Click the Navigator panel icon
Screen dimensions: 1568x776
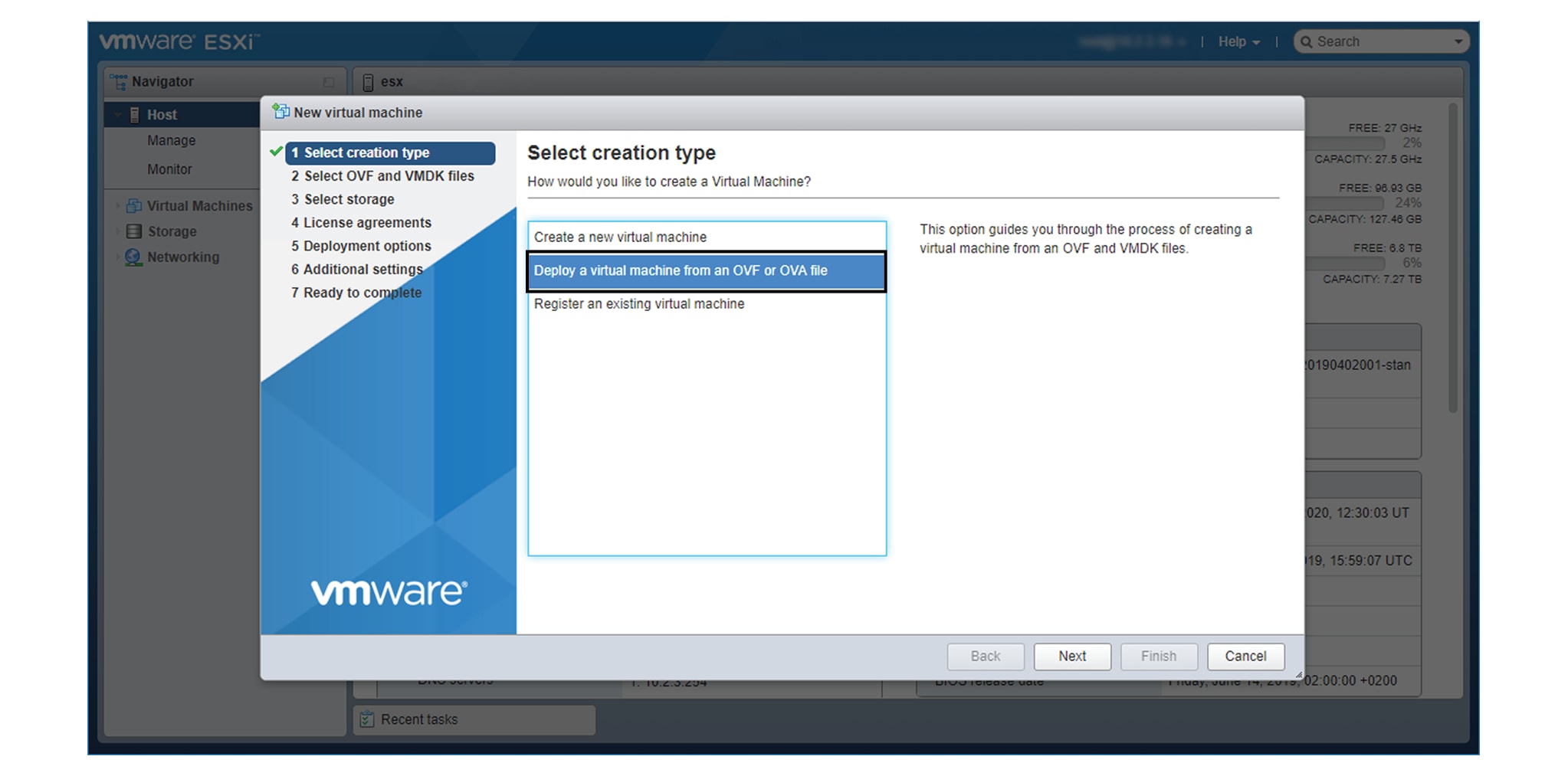pyautogui.click(x=118, y=81)
